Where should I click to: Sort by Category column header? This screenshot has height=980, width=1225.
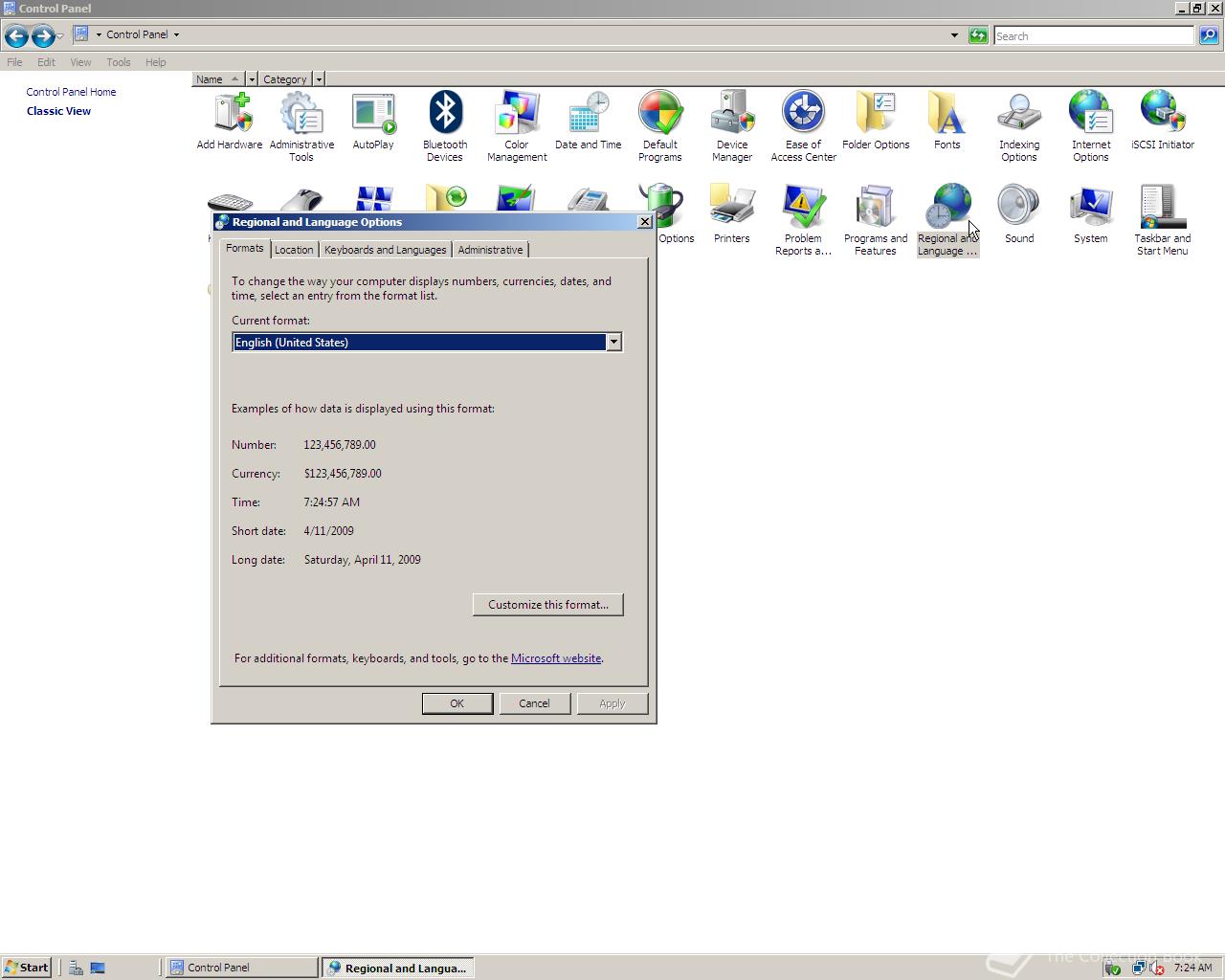(285, 79)
